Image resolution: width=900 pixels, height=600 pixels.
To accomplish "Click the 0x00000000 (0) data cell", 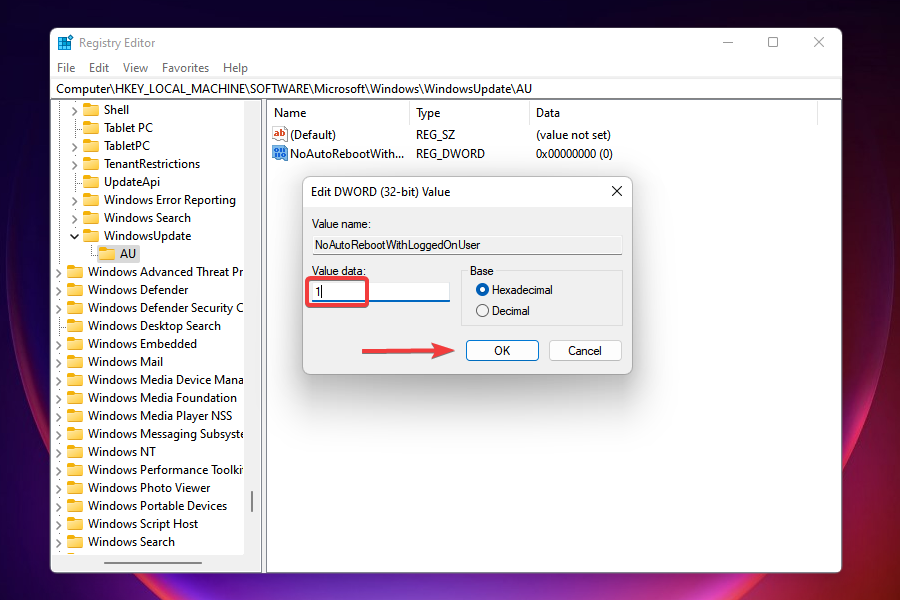I will [x=574, y=154].
